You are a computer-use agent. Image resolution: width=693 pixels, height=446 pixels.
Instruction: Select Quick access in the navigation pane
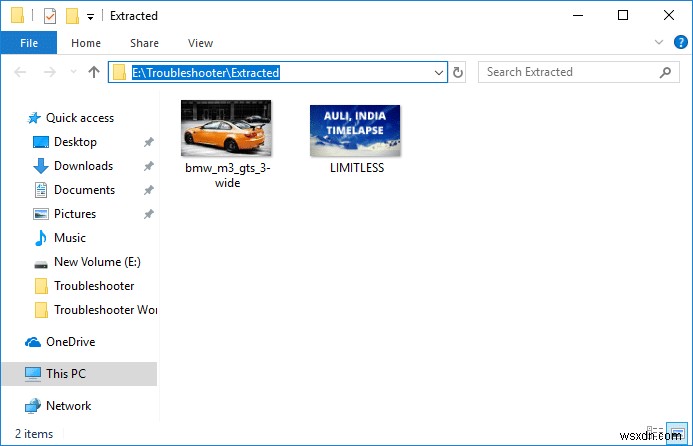(x=71, y=118)
